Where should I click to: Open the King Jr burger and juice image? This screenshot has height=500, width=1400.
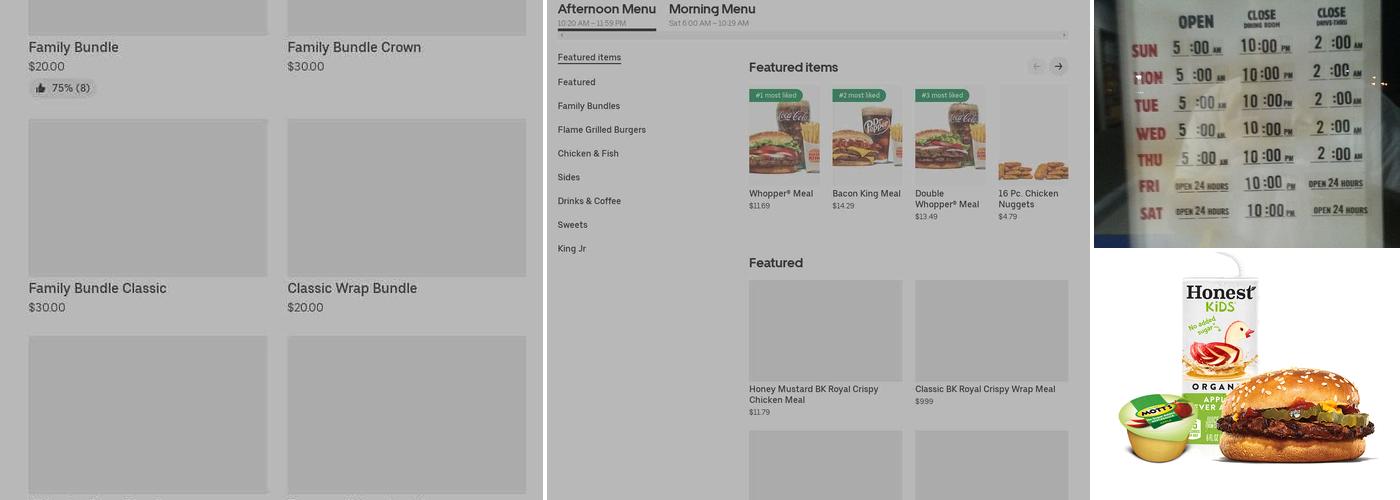pos(1247,374)
